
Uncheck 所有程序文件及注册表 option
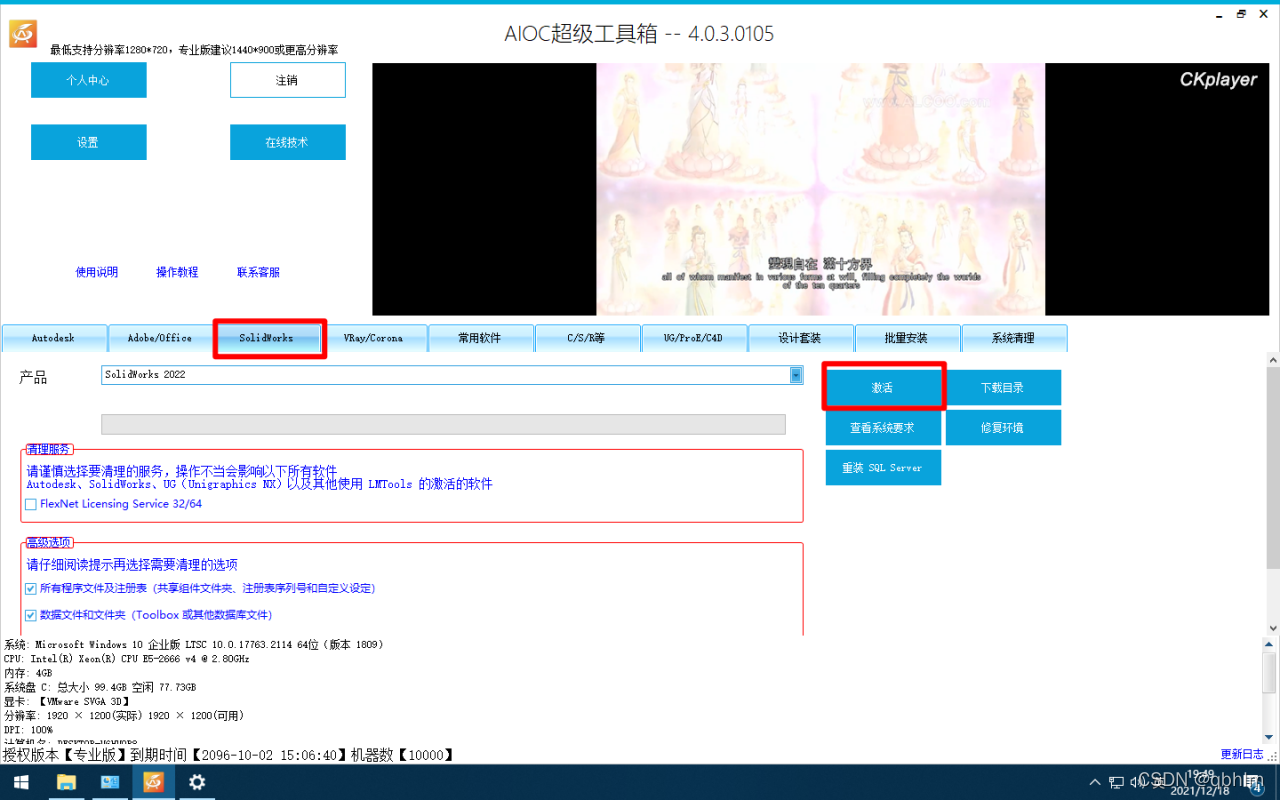click(x=31, y=589)
